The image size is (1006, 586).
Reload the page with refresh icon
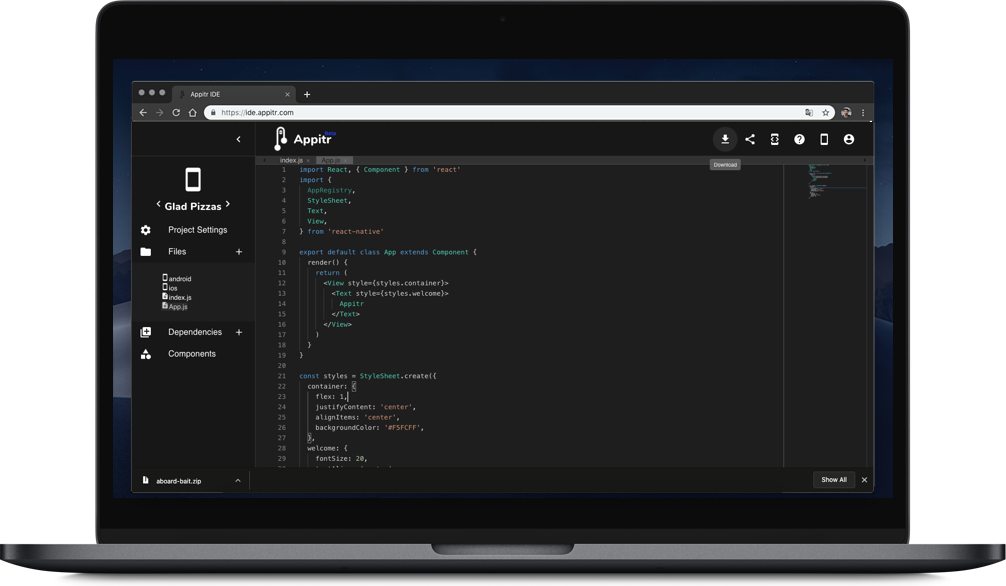pos(176,112)
